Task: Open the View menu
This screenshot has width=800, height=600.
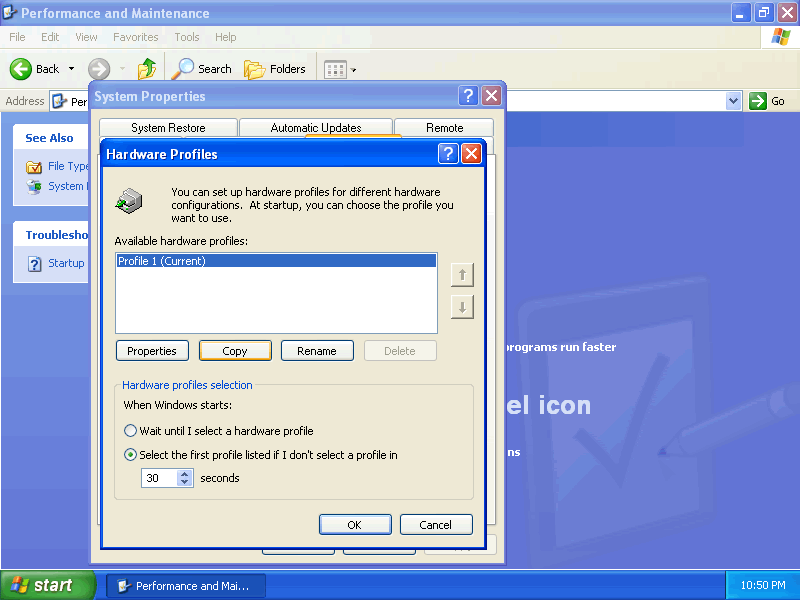Action: (x=86, y=37)
